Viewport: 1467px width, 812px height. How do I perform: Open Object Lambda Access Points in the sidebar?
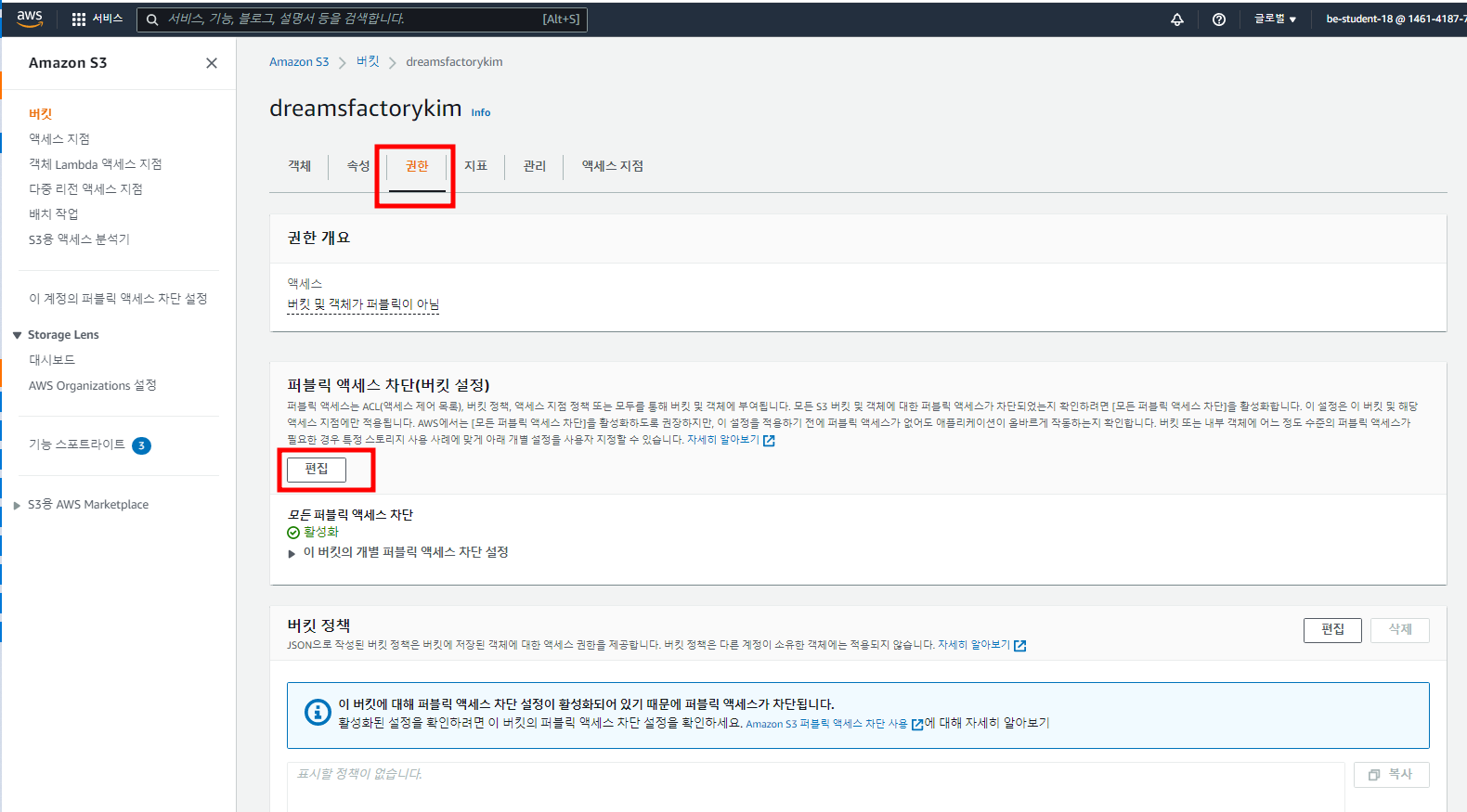tap(96, 164)
